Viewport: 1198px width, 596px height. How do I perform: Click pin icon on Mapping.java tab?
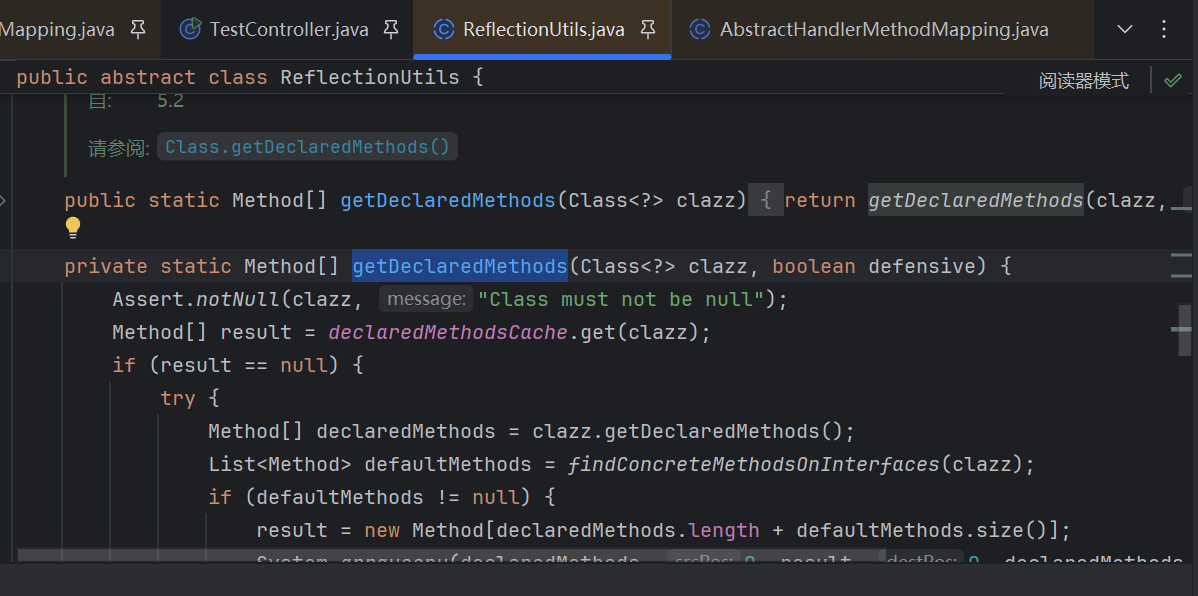point(138,30)
